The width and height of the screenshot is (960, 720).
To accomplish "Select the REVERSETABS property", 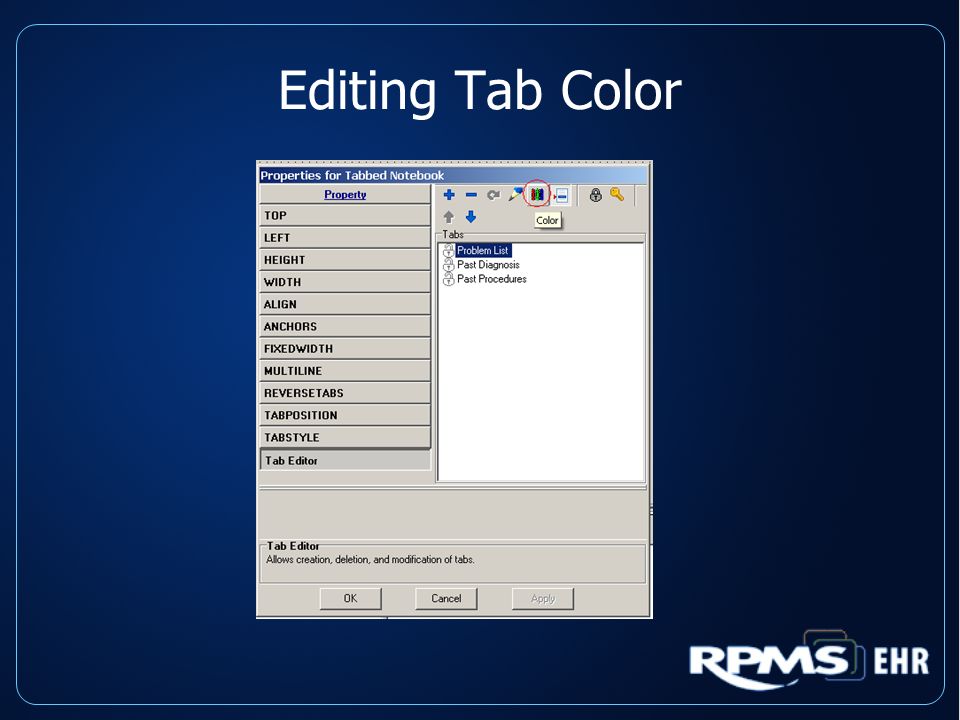I will click(x=345, y=393).
